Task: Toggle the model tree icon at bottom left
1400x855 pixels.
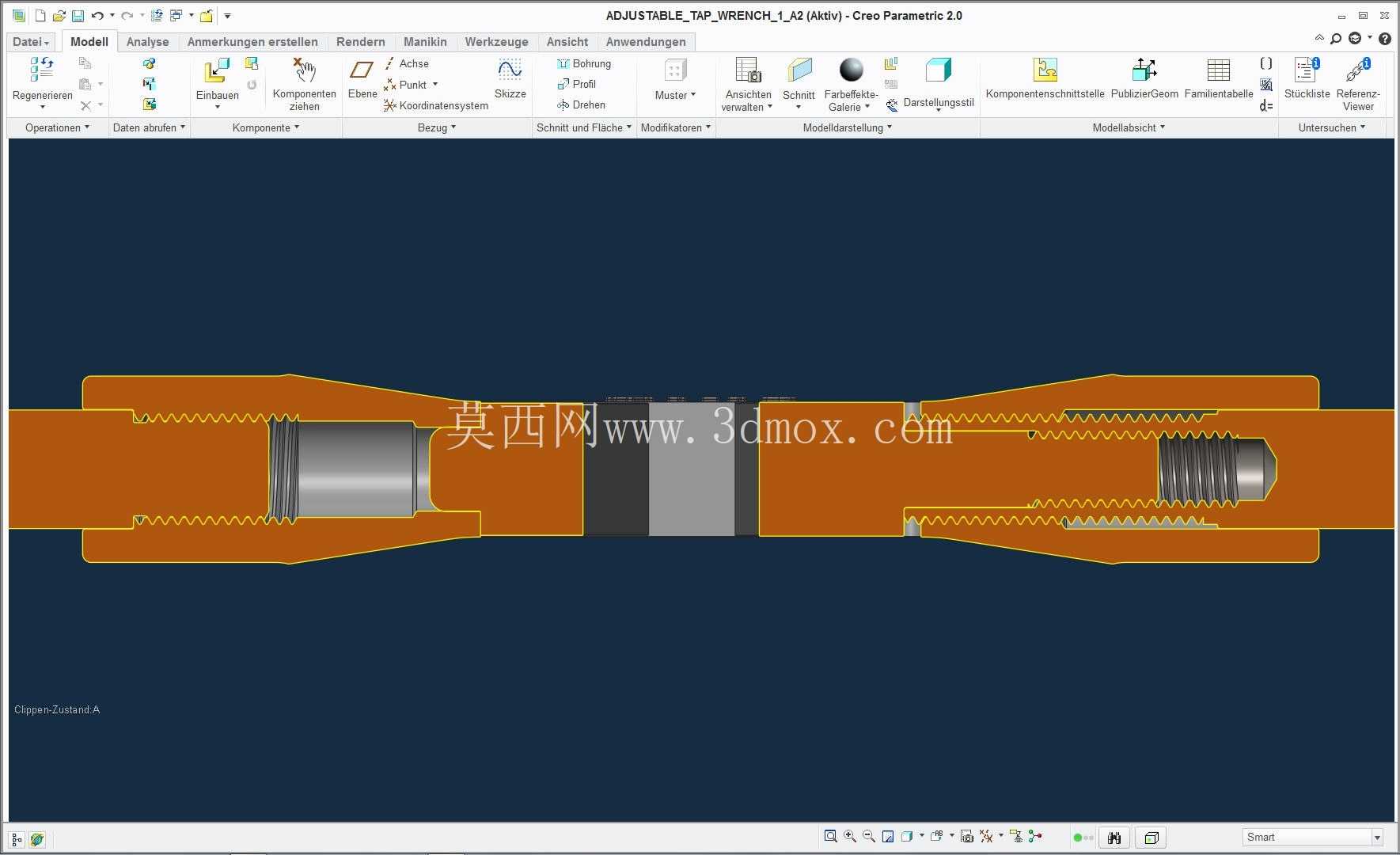Action: [x=17, y=839]
